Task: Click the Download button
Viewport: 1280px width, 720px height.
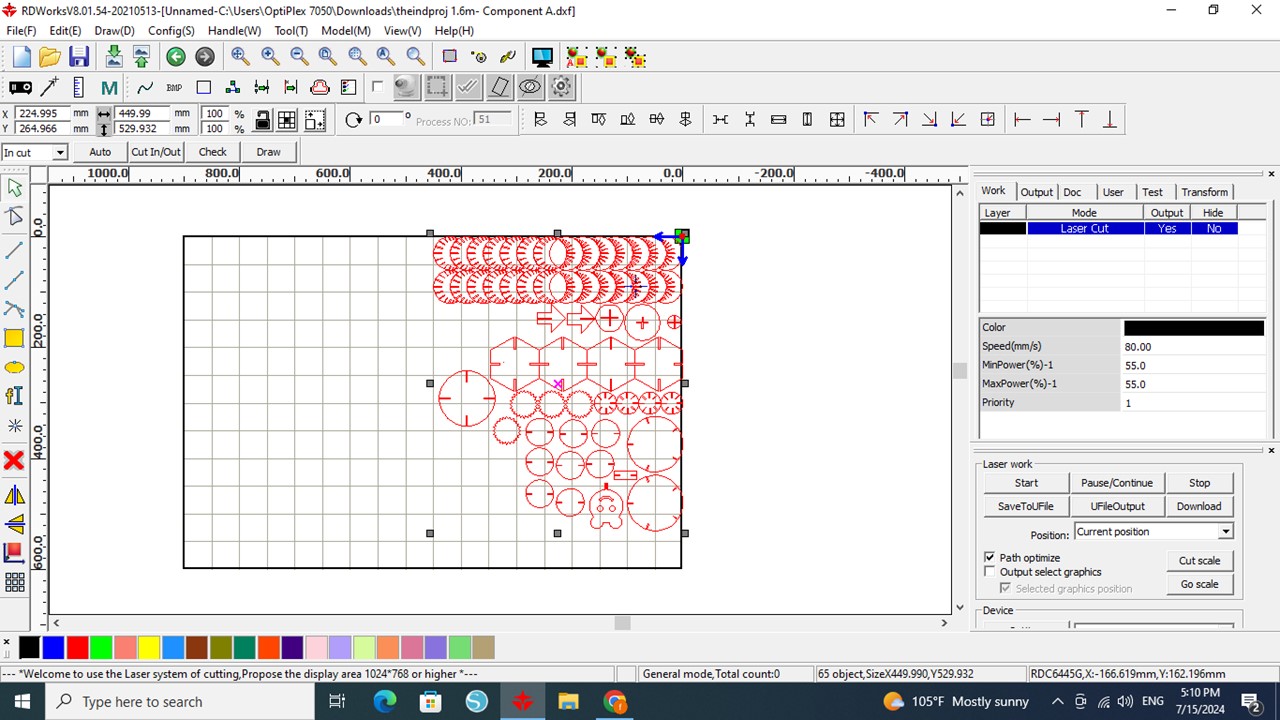Action: tap(1199, 506)
